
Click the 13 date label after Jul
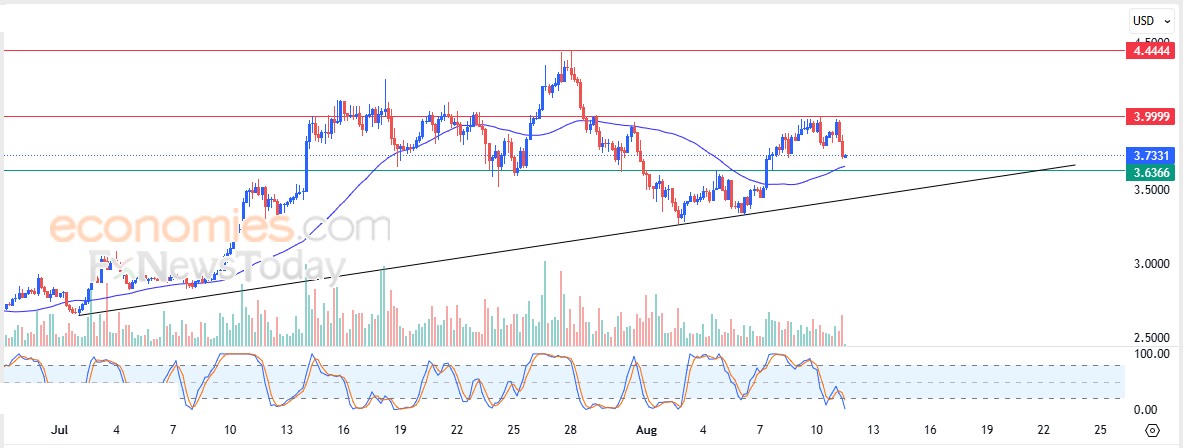[x=287, y=430]
